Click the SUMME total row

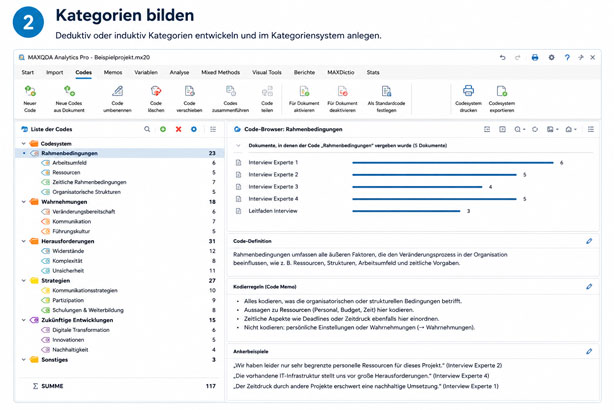[119, 386]
